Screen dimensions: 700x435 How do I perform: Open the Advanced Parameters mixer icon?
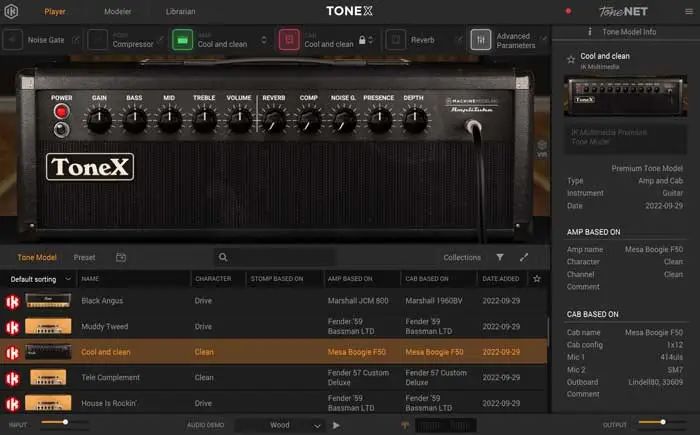[x=481, y=40]
